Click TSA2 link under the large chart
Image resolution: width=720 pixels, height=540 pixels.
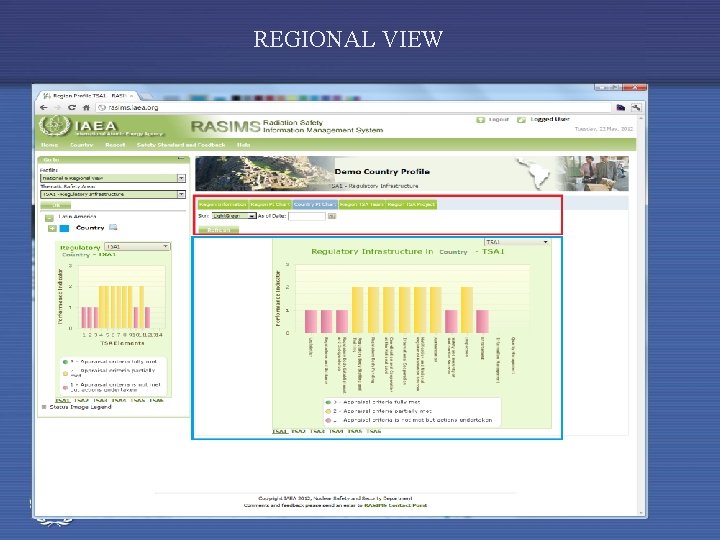point(298,431)
